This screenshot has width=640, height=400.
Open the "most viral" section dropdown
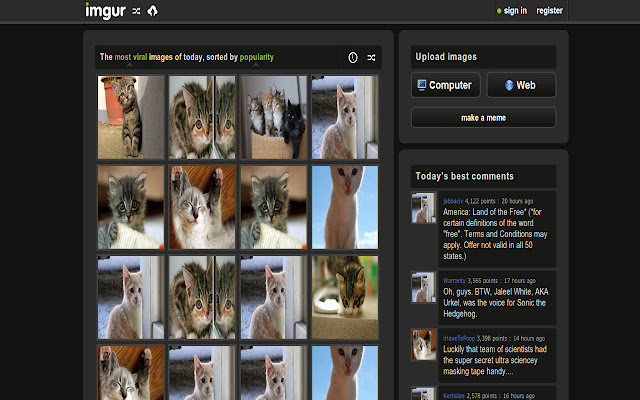(x=131, y=57)
